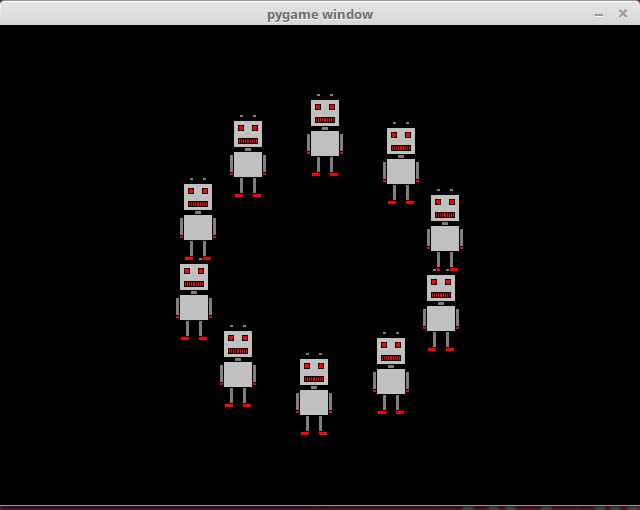
Task: Pick the lower of the two right-side robots
Action: tap(441, 312)
